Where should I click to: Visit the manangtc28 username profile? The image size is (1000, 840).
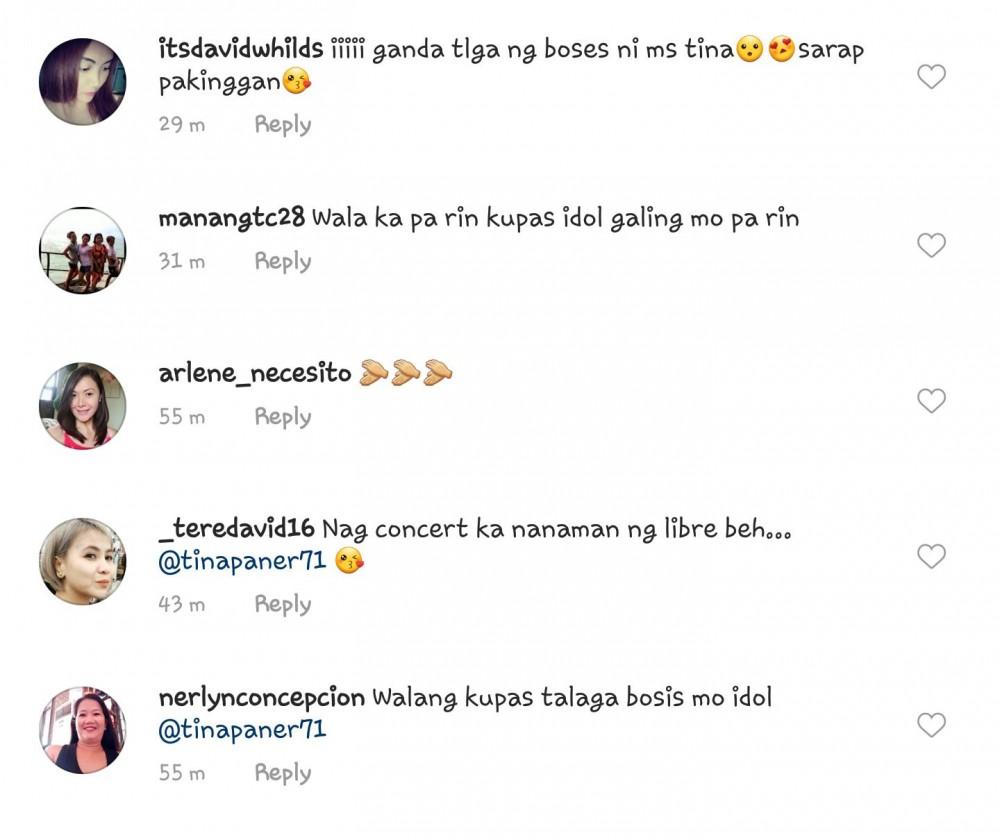pyautogui.click(x=232, y=218)
